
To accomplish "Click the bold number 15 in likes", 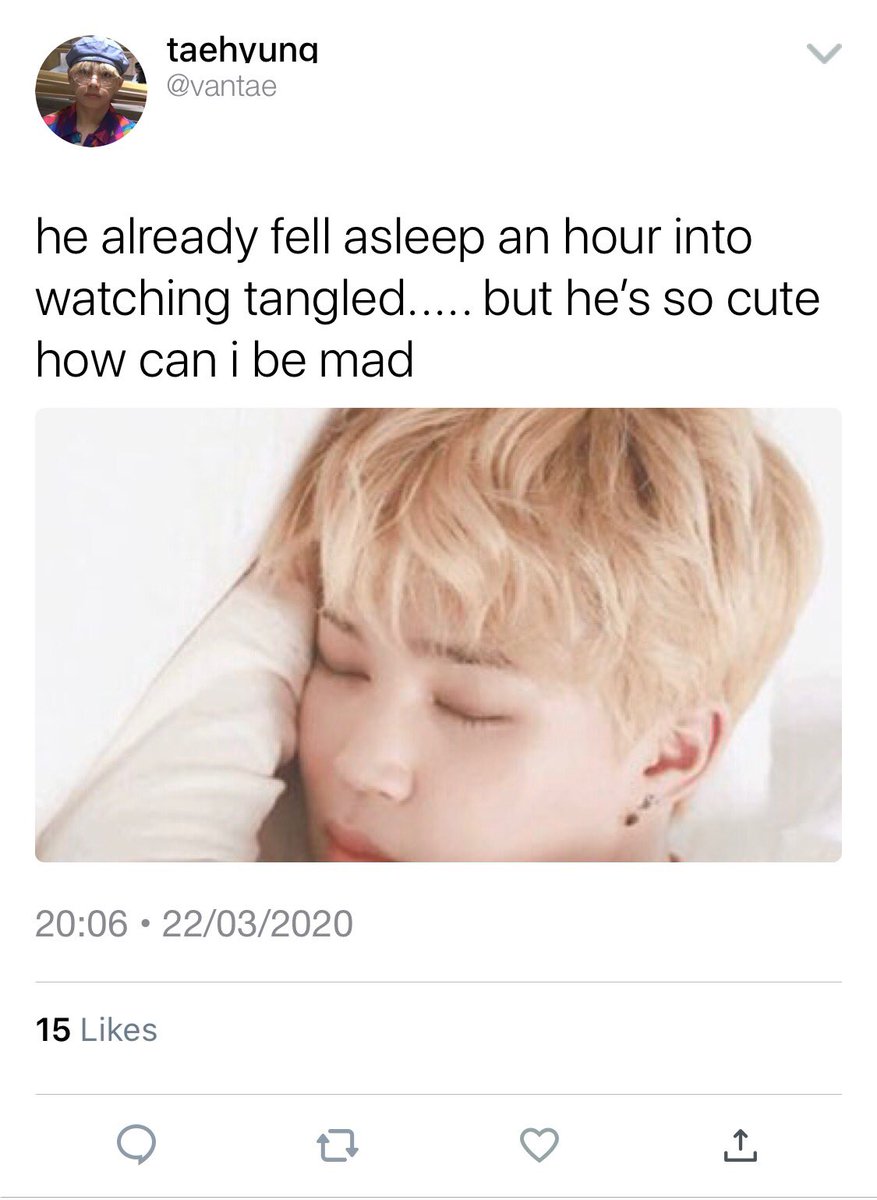I will [52, 1029].
